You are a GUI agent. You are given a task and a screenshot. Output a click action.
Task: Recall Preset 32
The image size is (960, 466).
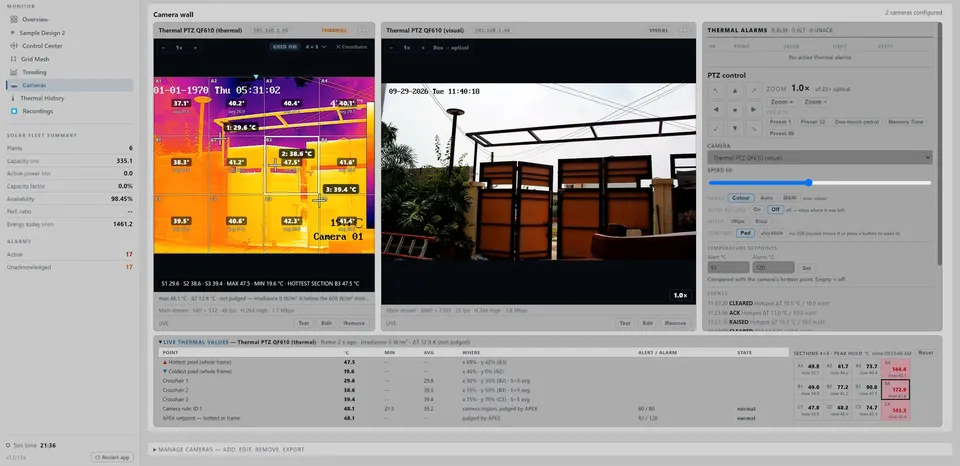pos(813,122)
